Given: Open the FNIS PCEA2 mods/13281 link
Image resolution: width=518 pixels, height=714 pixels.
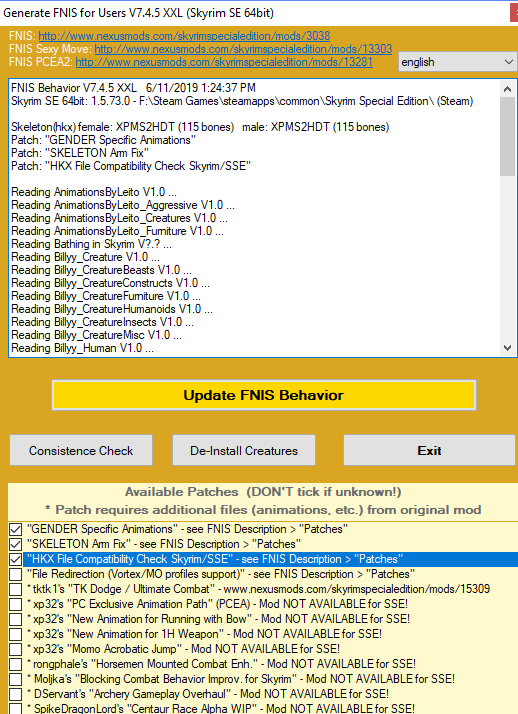Looking at the screenshot, I should (x=224, y=62).
